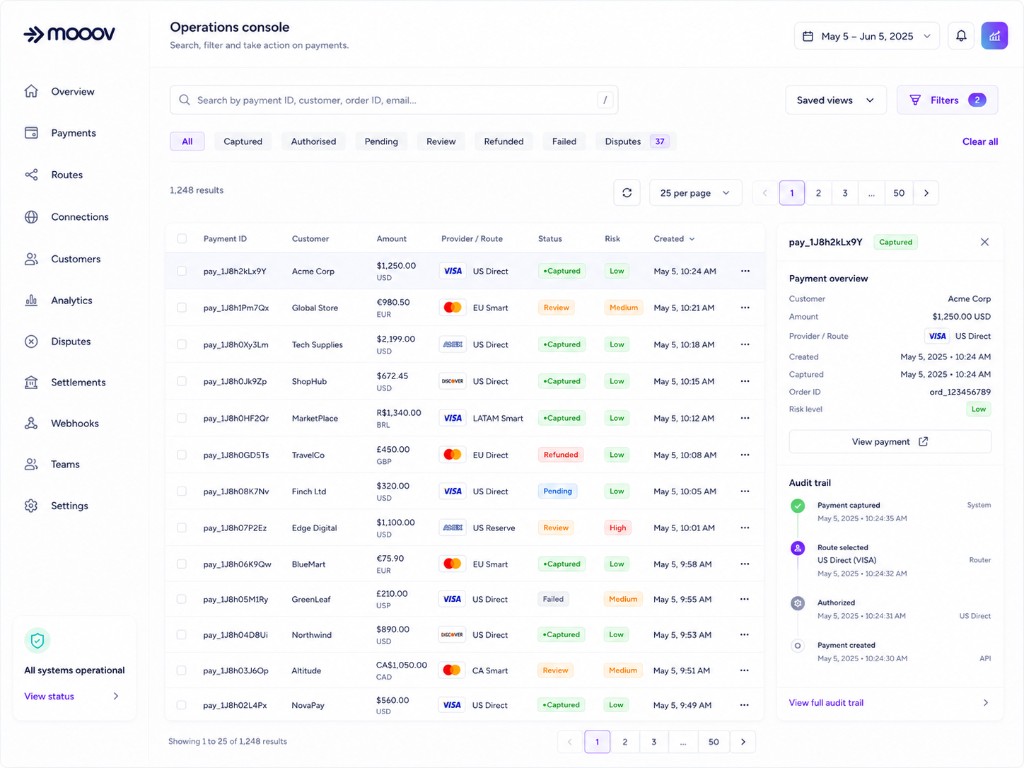
Task: Toggle the select-all checkbox in table header
Action: [x=182, y=239]
